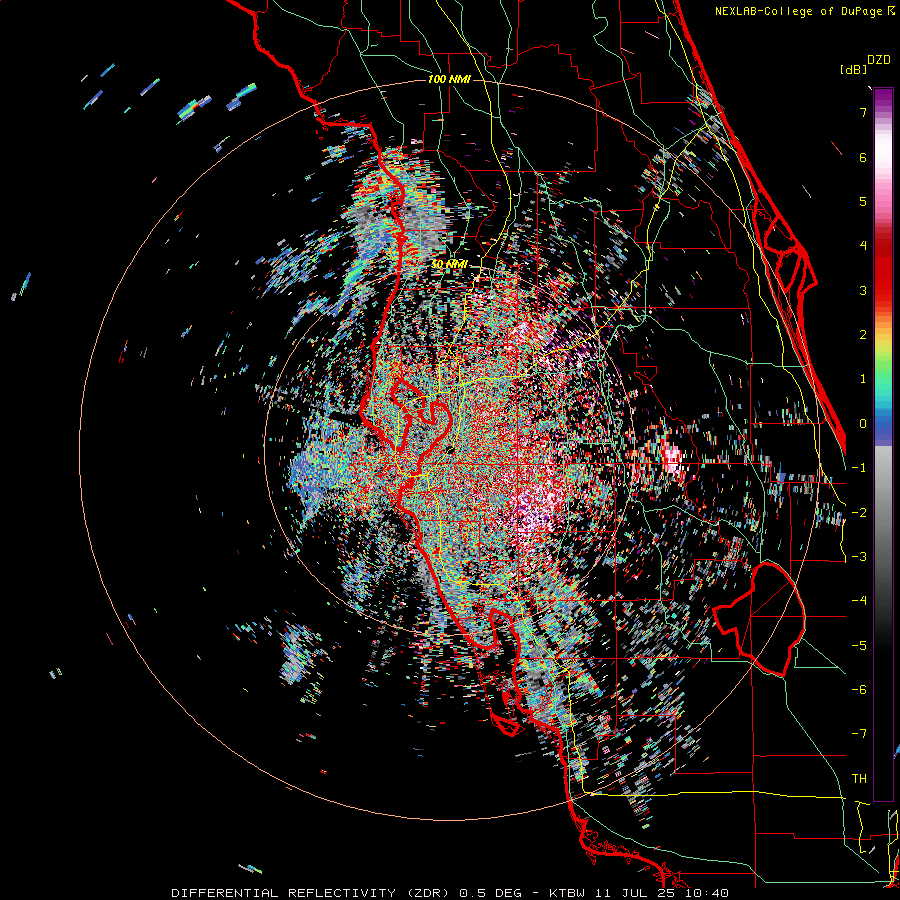Click the -3 dB scale value
The width and height of the screenshot is (900, 900).
(859, 557)
